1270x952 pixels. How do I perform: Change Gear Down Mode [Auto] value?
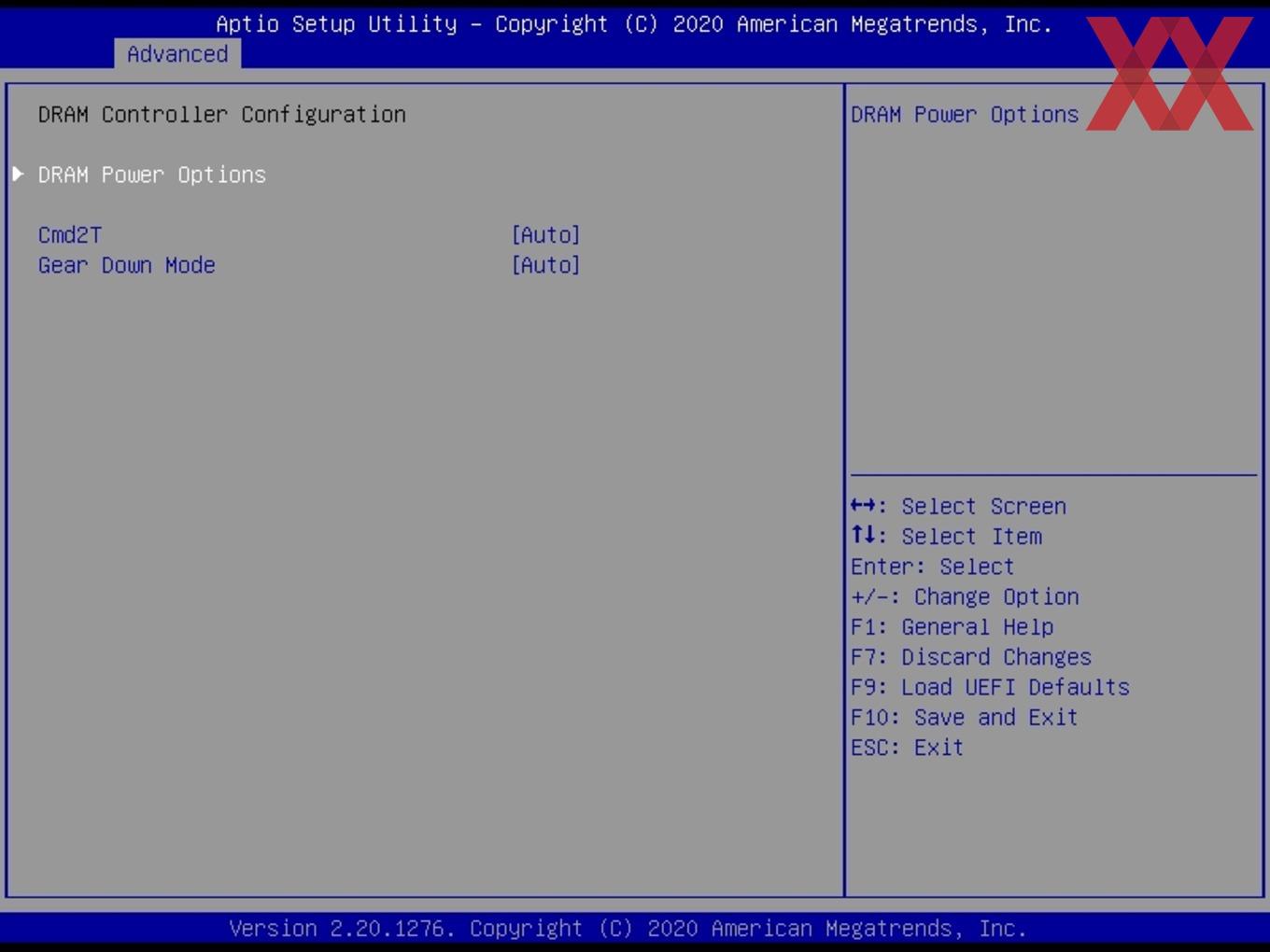click(x=545, y=265)
